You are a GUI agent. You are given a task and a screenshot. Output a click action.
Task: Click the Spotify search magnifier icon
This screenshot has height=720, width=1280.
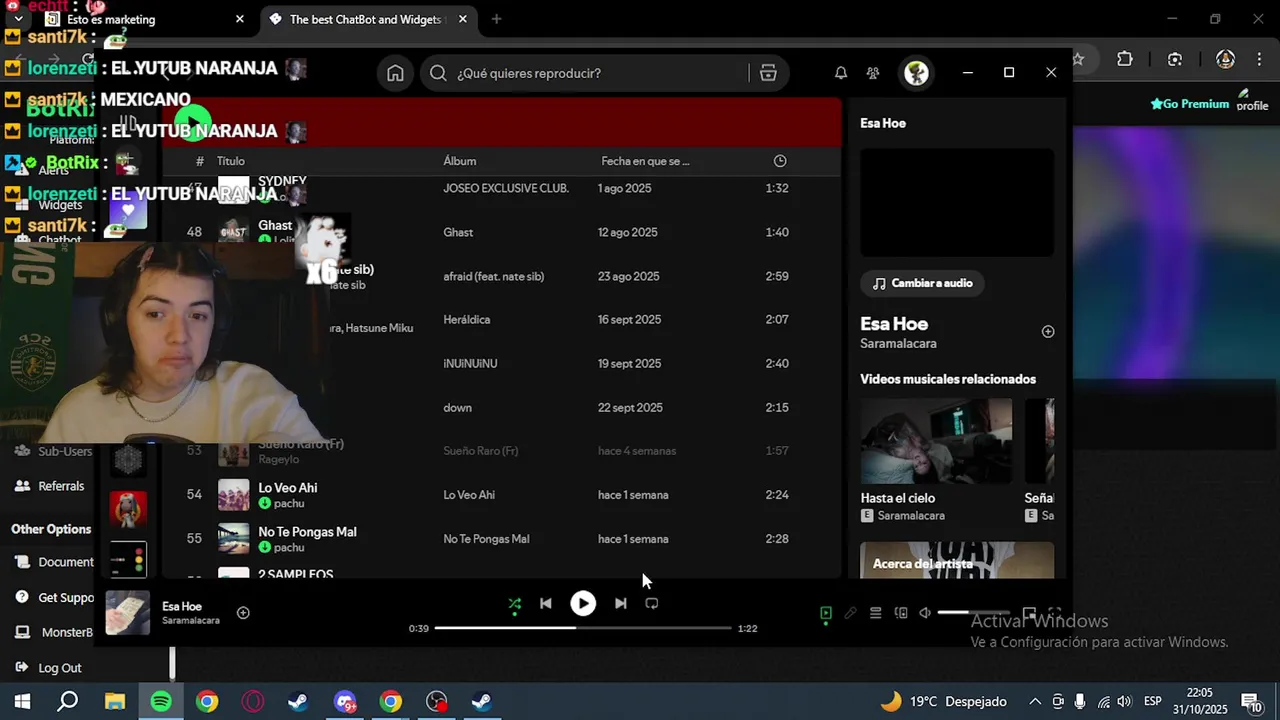click(x=438, y=73)
